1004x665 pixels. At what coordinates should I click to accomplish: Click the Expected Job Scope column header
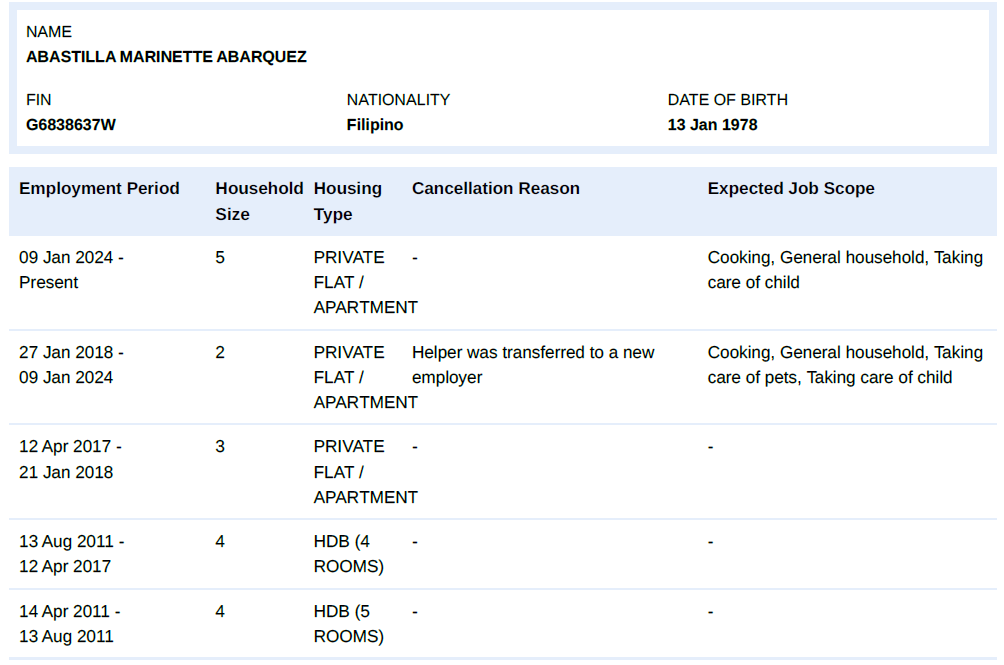coord(790,188)
